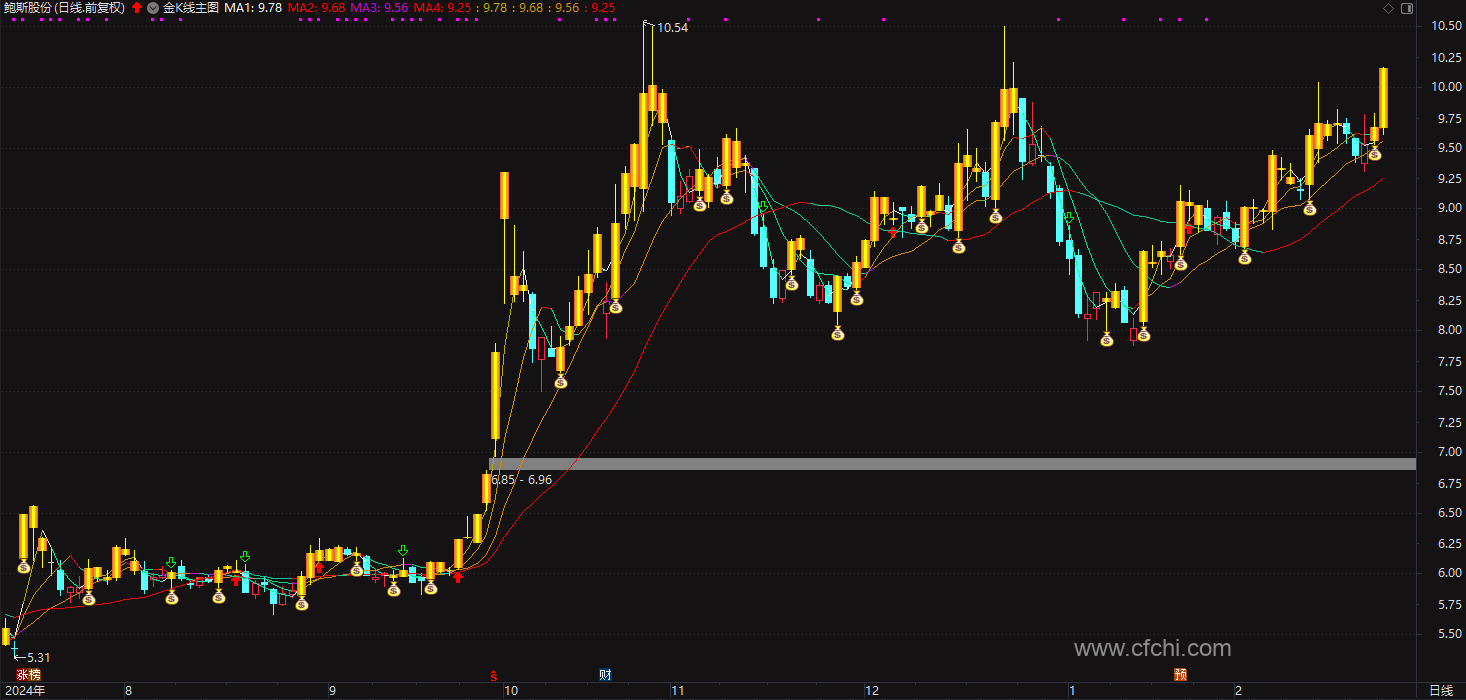Click the 6.85 - 6.96 gap label

coord(521,480)
